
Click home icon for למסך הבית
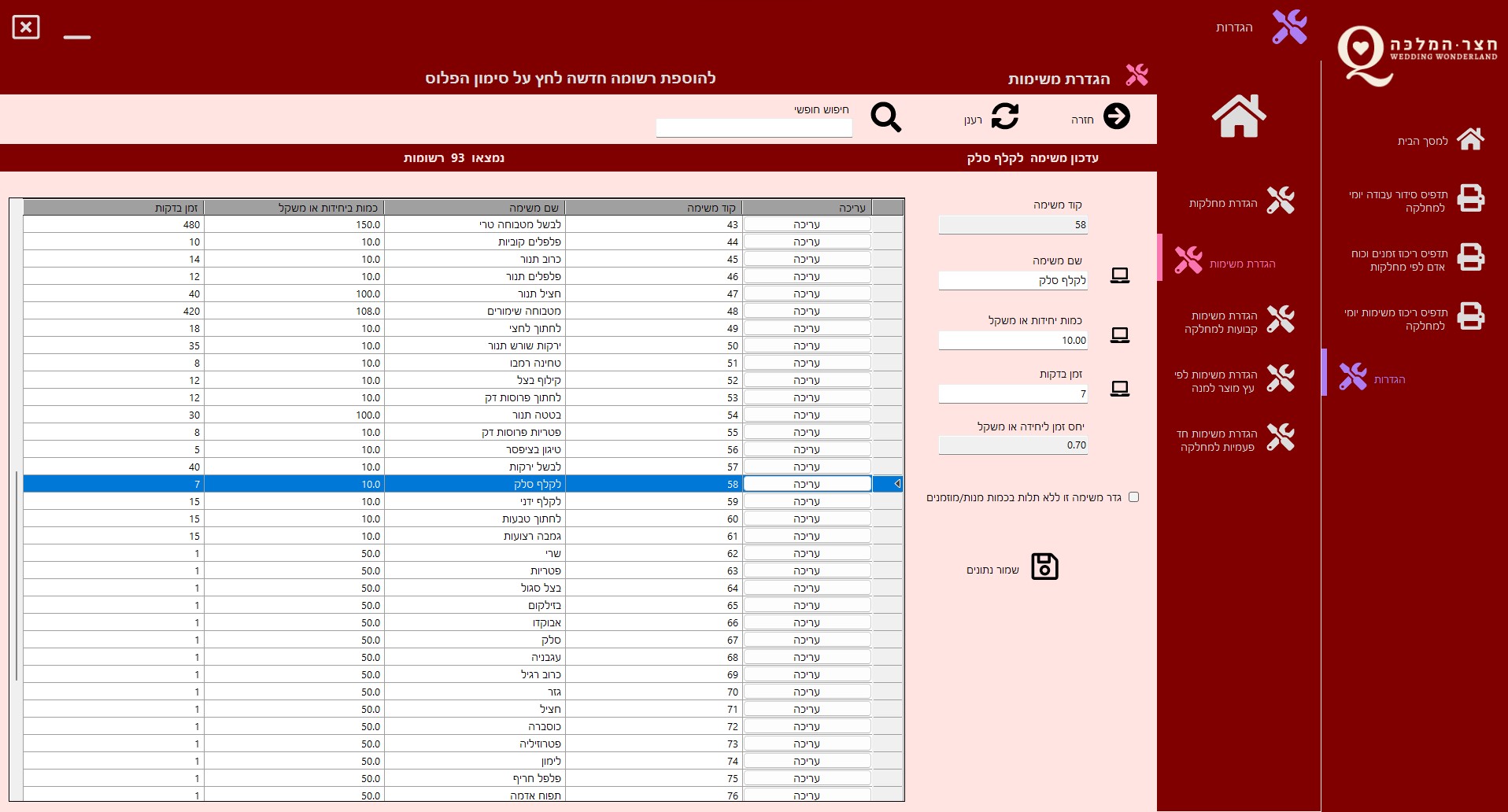point(1470,139)
